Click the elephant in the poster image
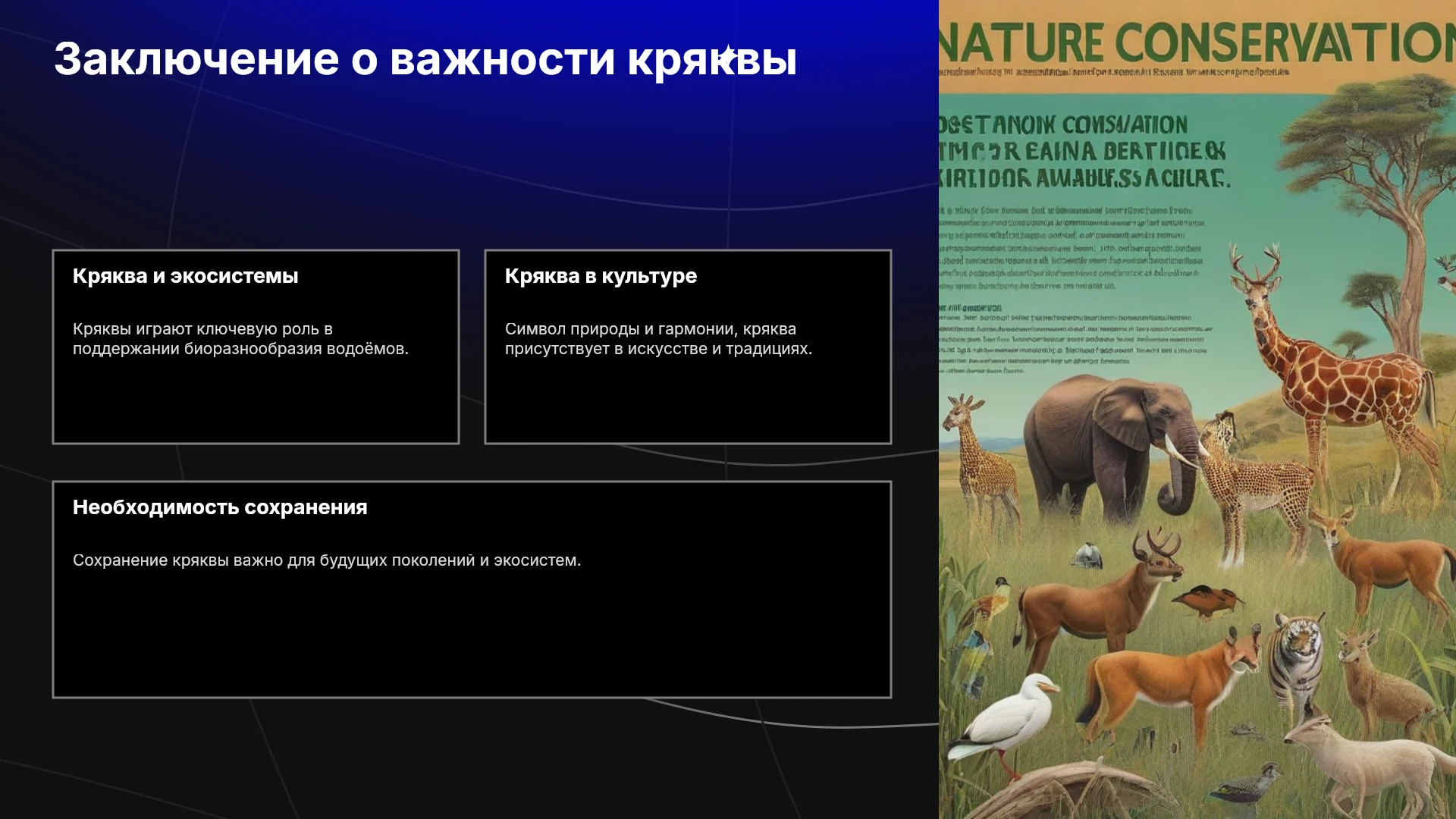Screen dimensions: 1456x819 (x=1111, y=447)
